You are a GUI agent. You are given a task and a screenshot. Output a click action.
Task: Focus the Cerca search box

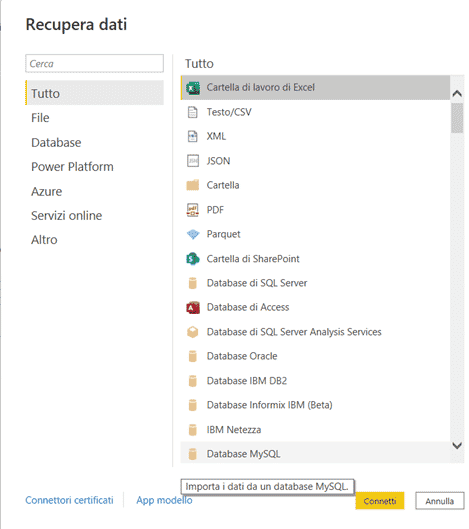click(94, 63)
